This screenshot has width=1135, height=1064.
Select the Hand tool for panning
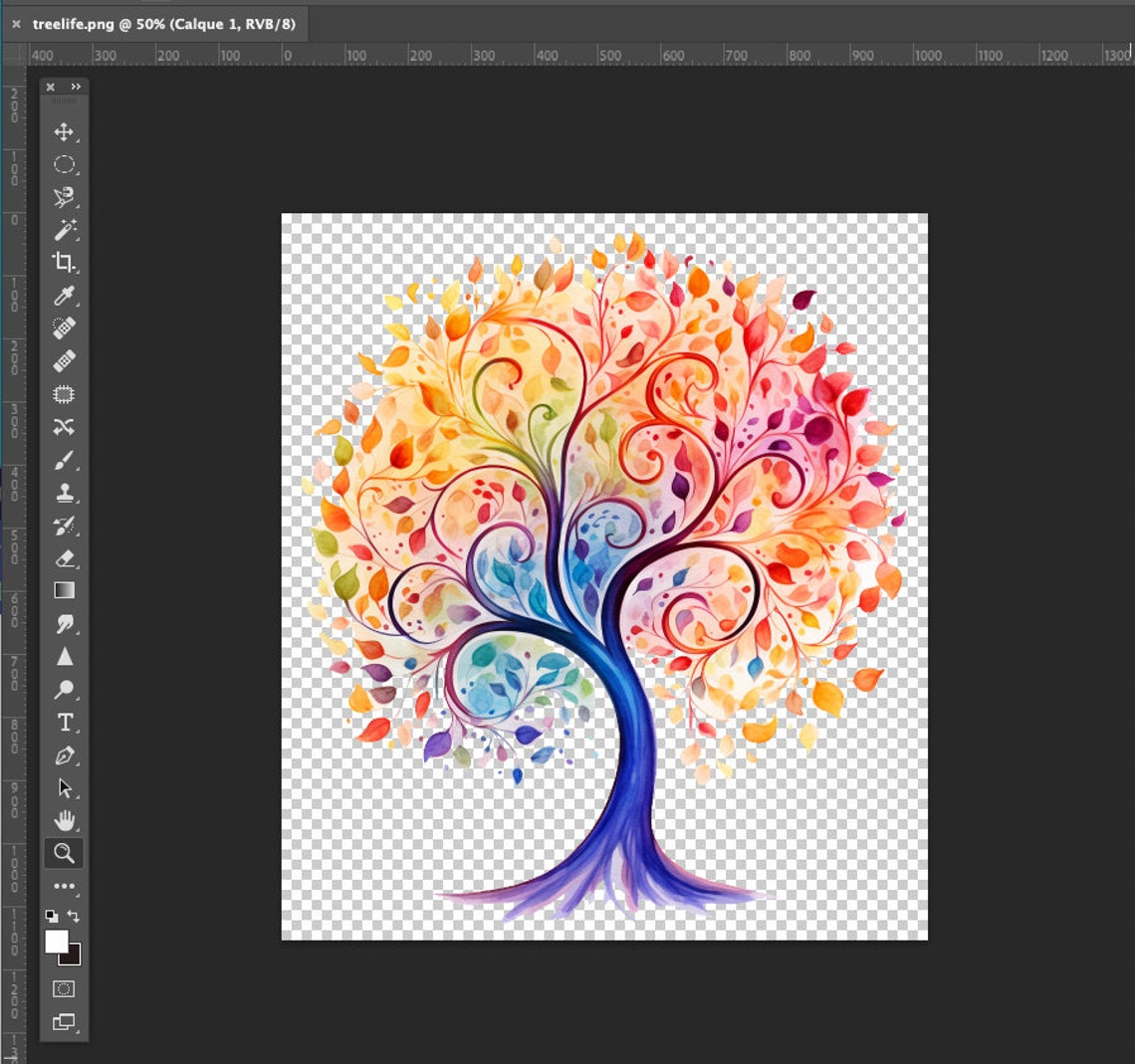[x=64, y=820]
